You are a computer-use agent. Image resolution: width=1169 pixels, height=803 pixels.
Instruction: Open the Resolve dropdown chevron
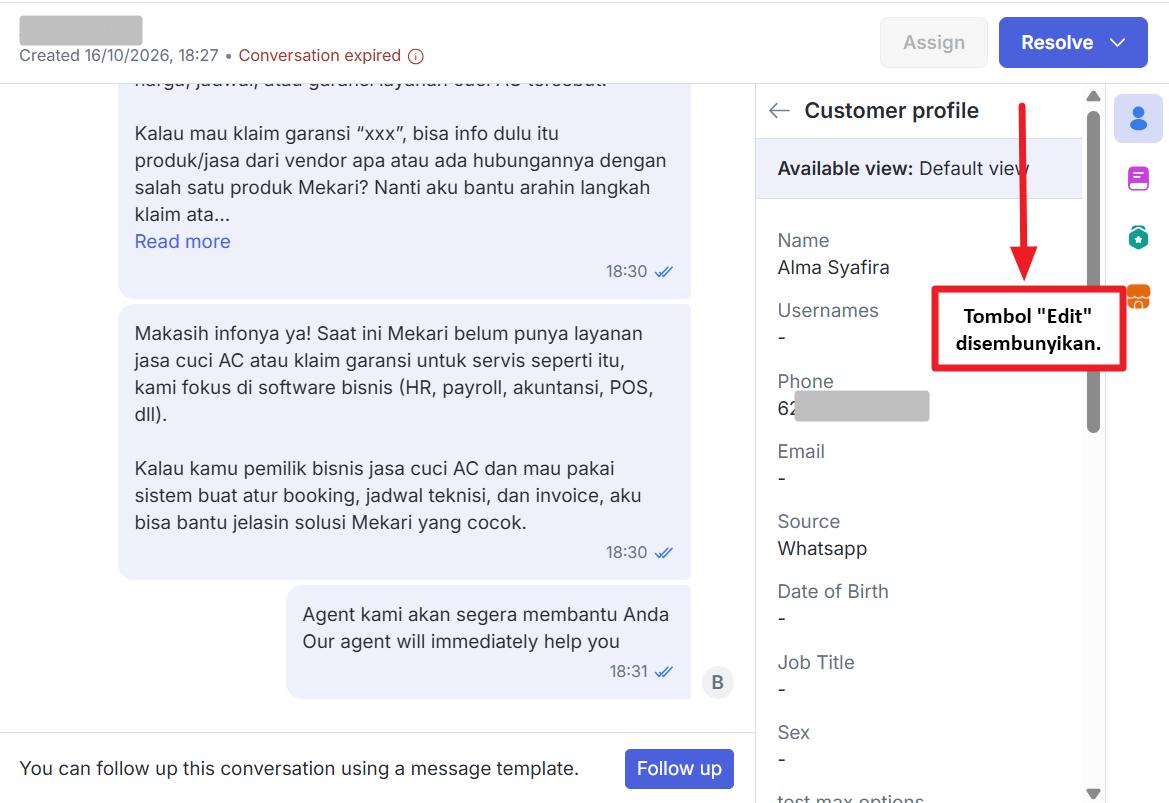(1117, 42)
